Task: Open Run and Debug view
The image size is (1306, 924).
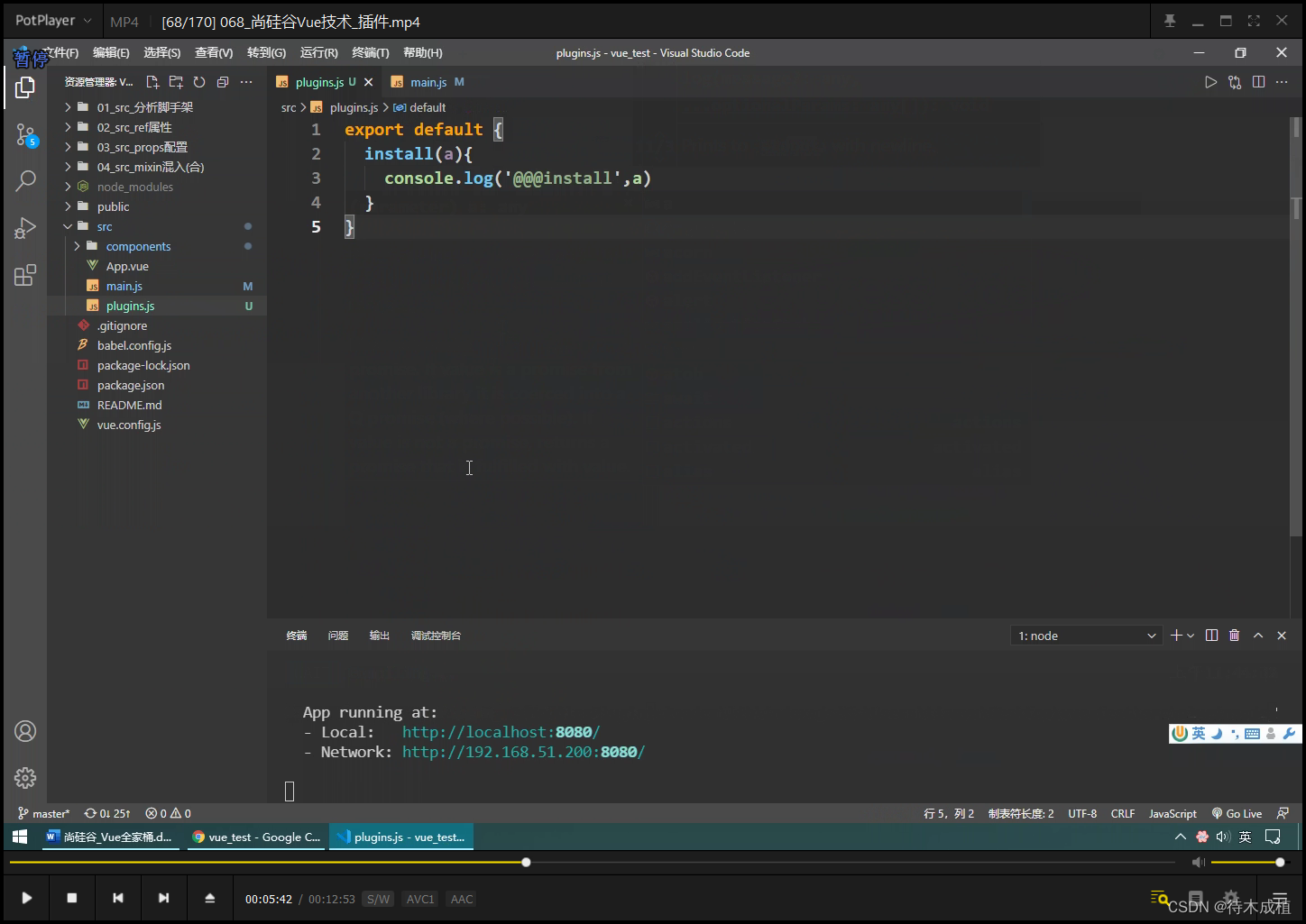Action: pos(25,228)
